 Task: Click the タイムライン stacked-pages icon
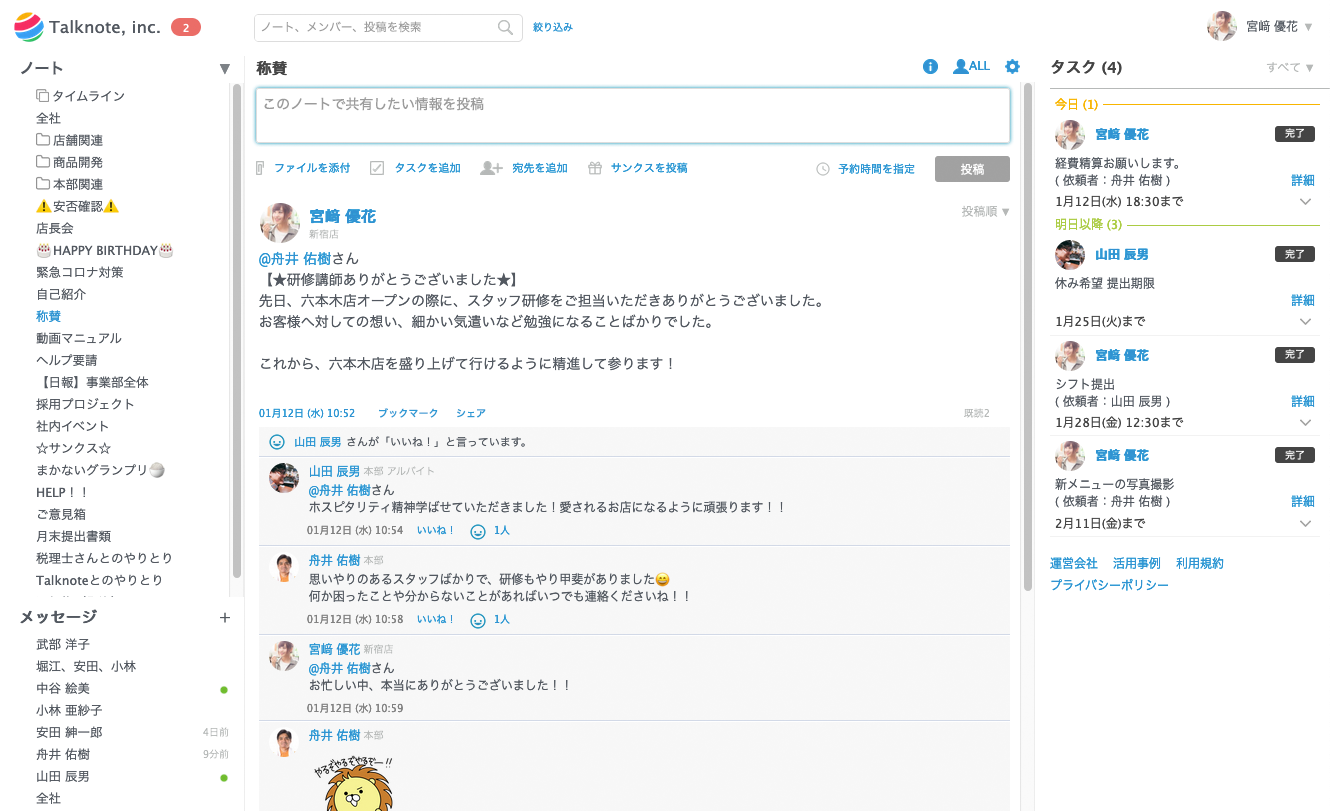42,96
